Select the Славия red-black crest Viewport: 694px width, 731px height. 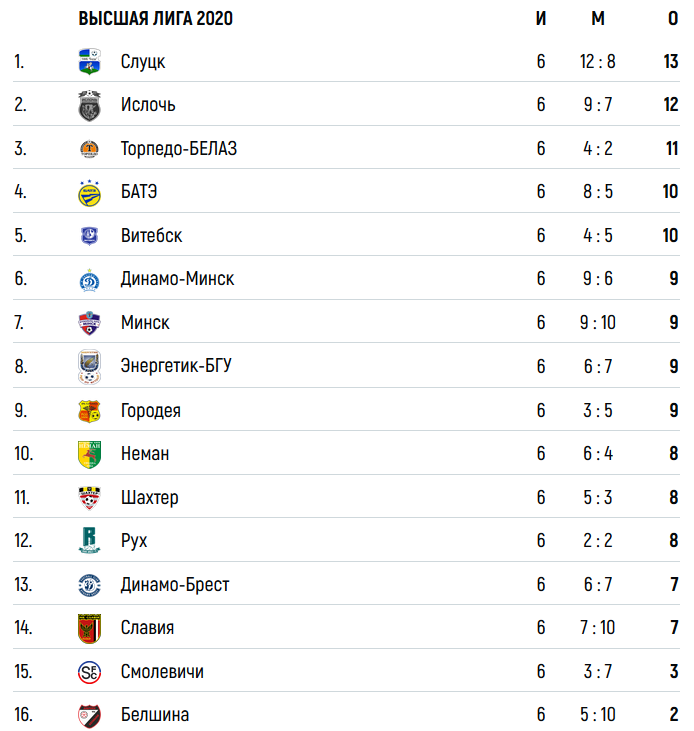click(89, 628)
